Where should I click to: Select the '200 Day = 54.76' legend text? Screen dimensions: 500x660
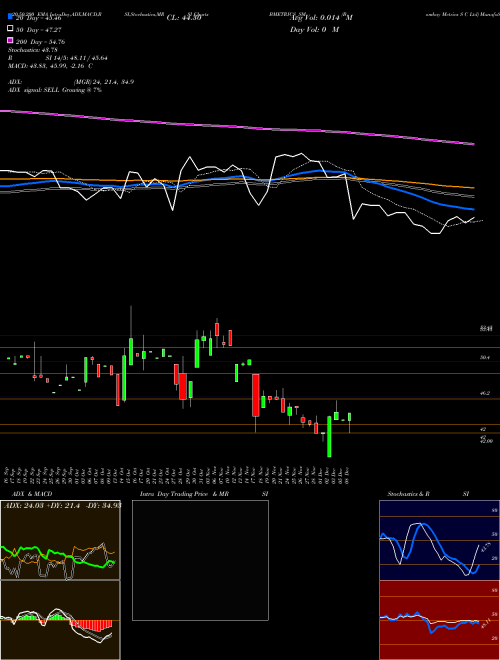coord(40,42)
